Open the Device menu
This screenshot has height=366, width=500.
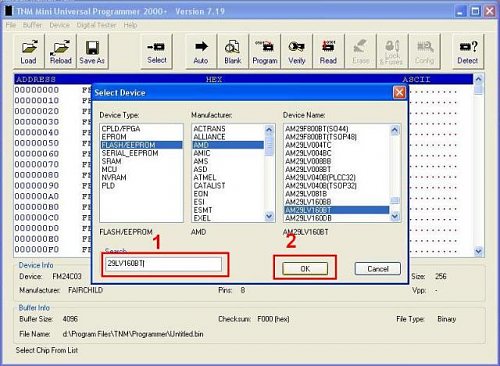(60, 25)
